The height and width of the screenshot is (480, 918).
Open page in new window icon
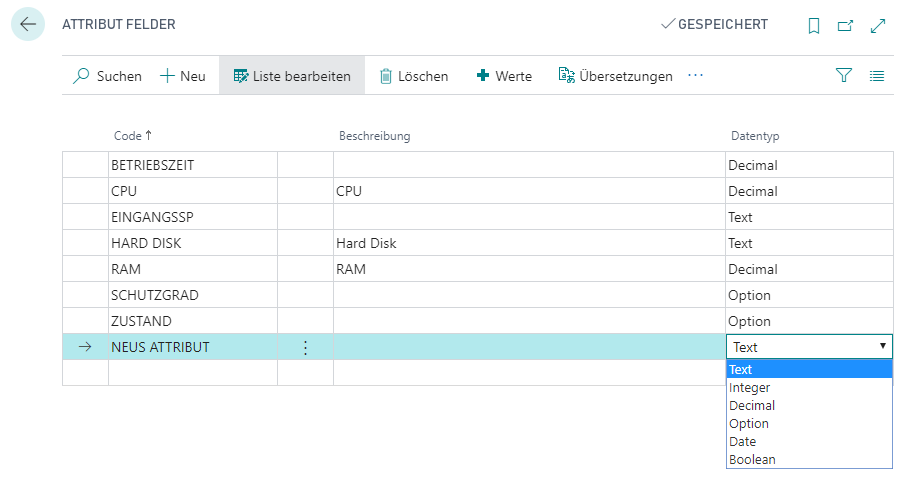tap(845, 26)
